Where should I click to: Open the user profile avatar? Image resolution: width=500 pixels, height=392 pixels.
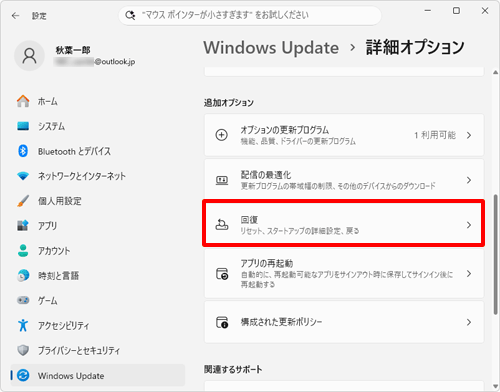(x=29, y=56)
